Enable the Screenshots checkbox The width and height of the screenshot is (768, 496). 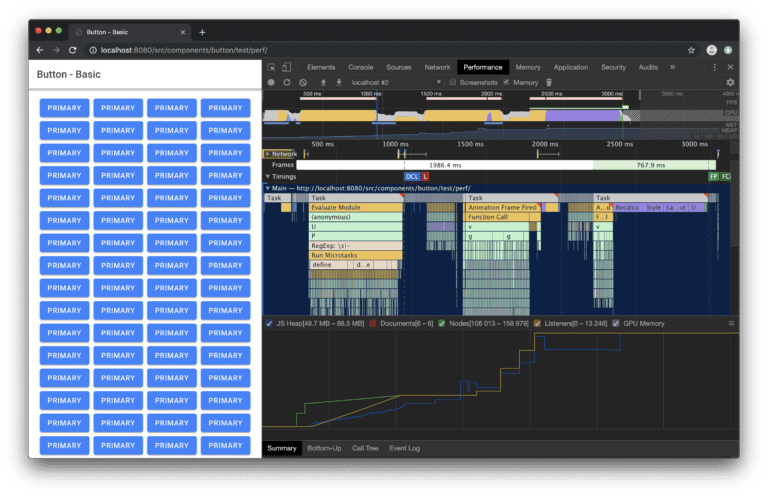tap(453, 82)
